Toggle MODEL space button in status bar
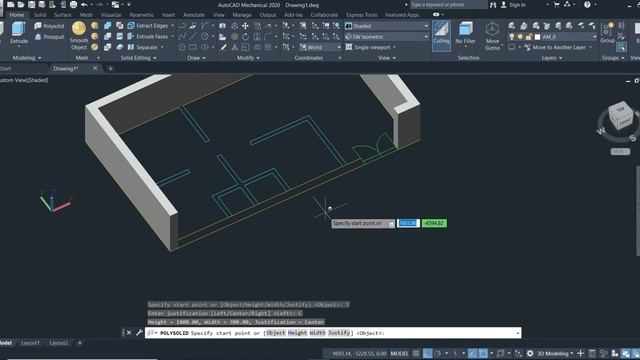This screenshot has width=640, height=360. click(x=399, y=353)
